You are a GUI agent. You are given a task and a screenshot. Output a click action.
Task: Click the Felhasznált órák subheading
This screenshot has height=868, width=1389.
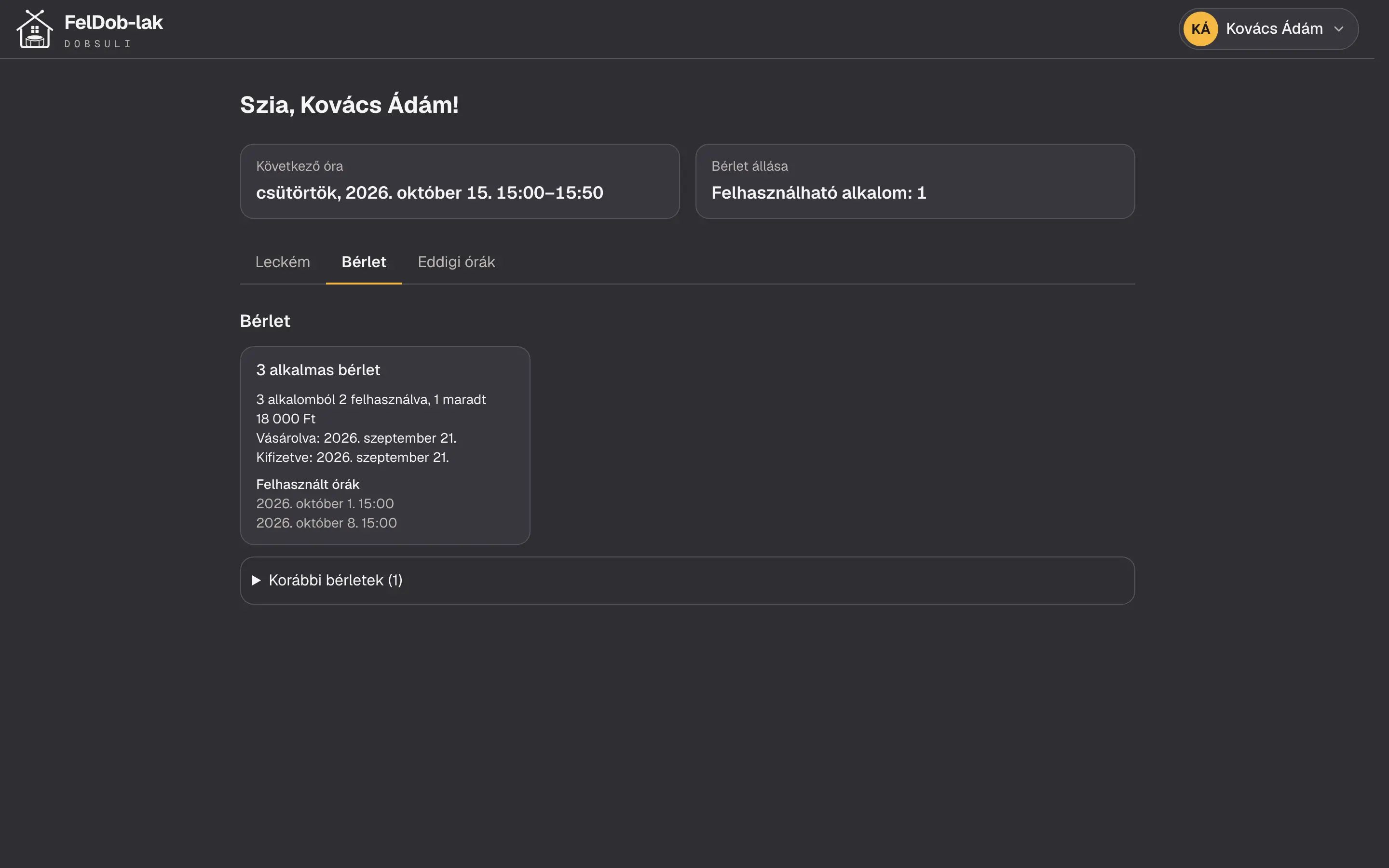(308, 485)
